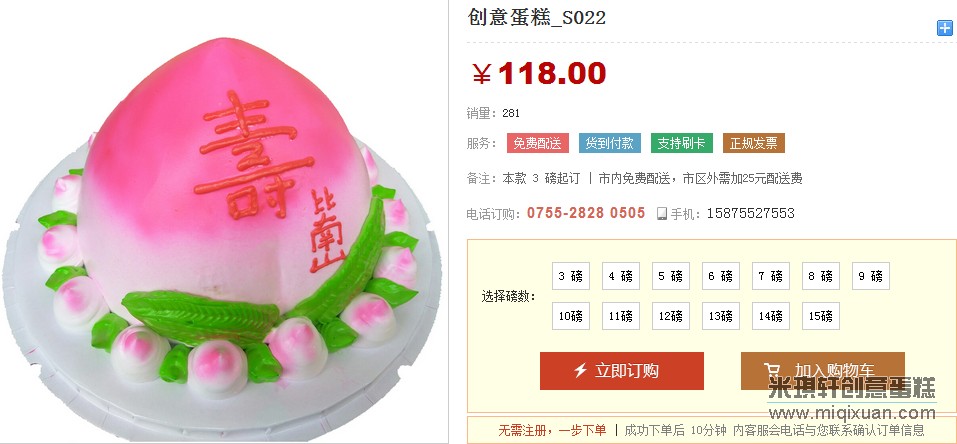The height and width of the screenshot is (444, 957).
Task: Select the 7 磅 weight option
Action: 771,276
